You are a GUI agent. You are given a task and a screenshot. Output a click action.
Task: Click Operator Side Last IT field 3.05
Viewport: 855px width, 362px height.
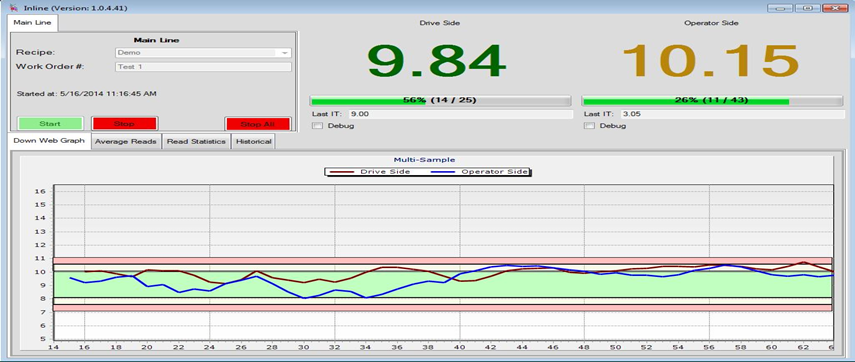tap(732, 114)
